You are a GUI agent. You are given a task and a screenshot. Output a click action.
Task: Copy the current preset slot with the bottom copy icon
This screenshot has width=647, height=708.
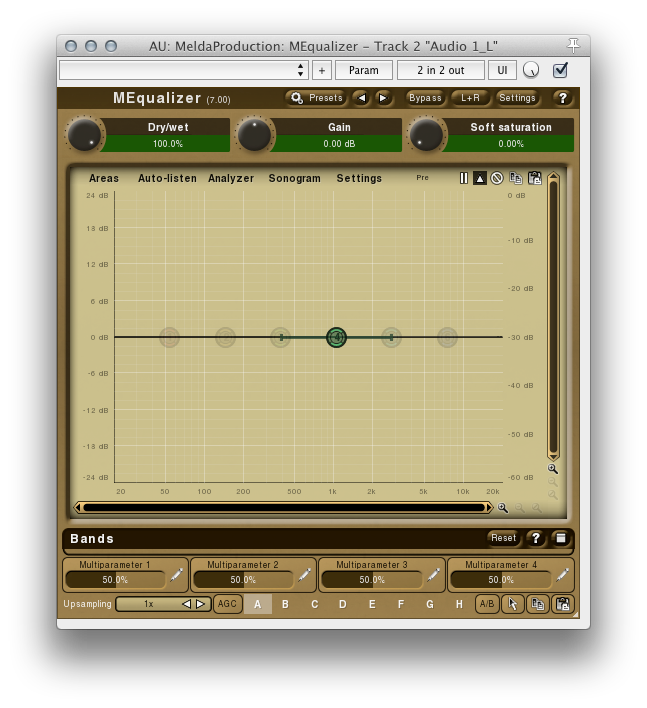[x=537, y=604]
